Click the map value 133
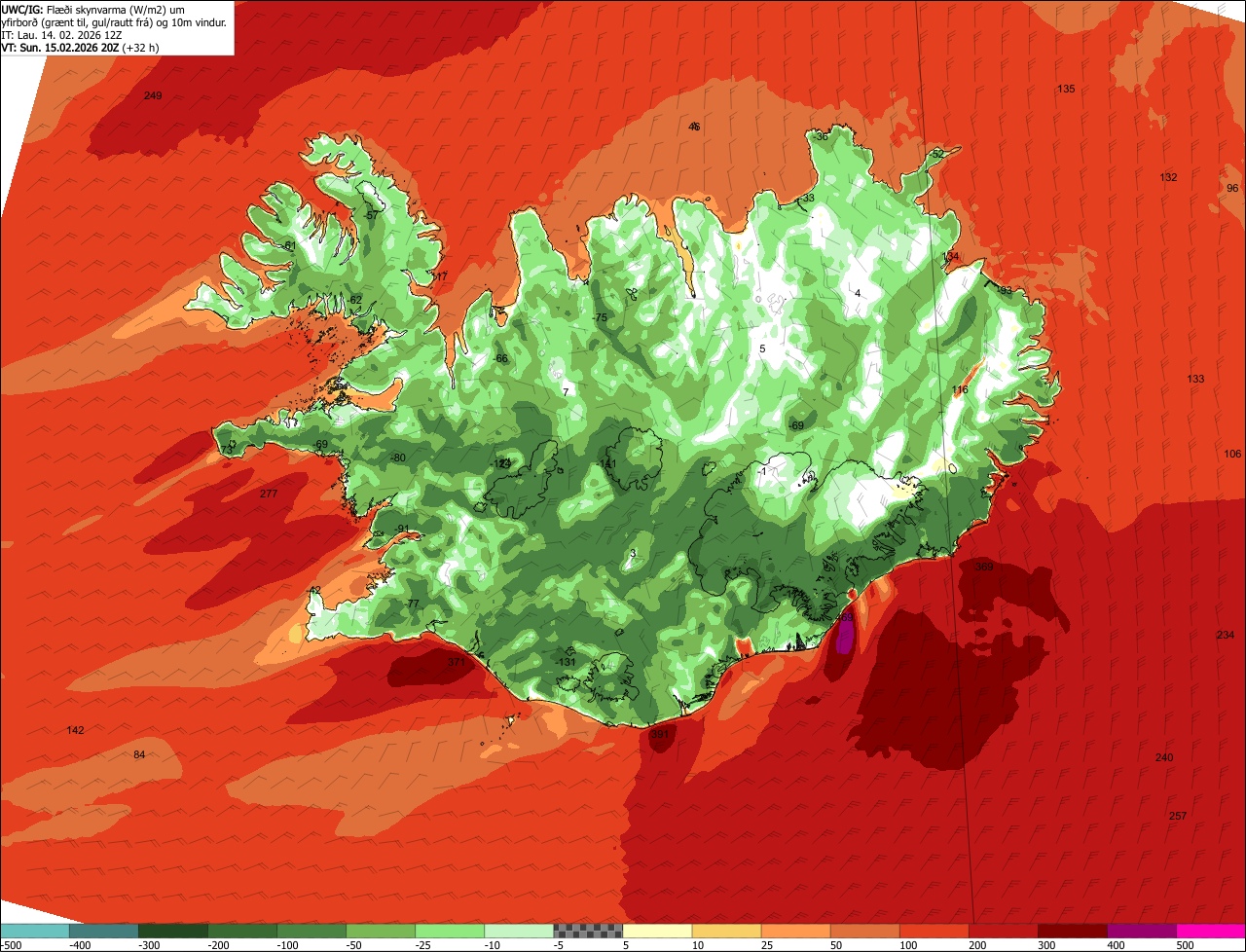The image size is (1246, 952). pos(1195,379)
